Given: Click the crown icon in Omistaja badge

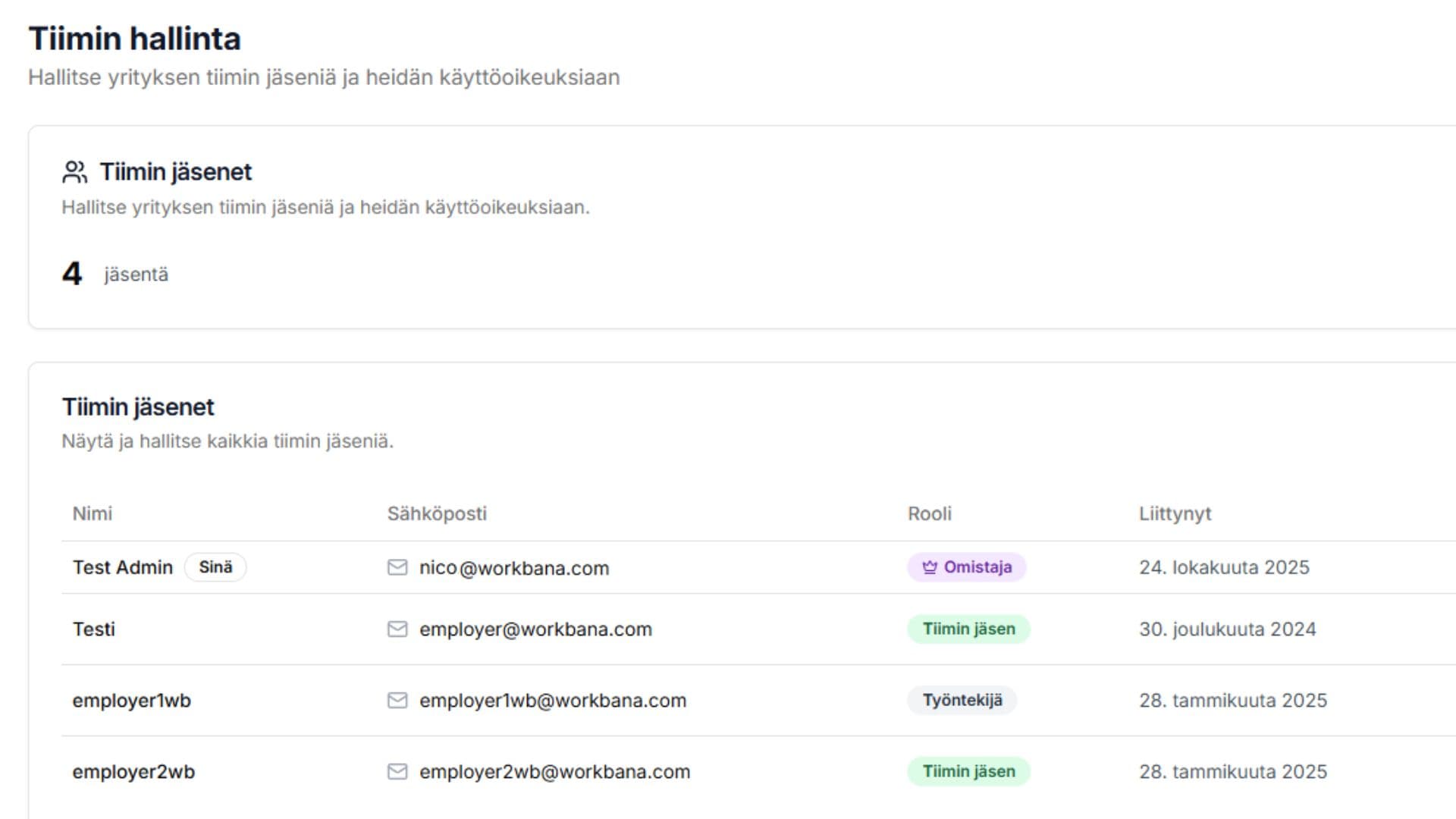Looking at the screenshot, I should point(930,567).
